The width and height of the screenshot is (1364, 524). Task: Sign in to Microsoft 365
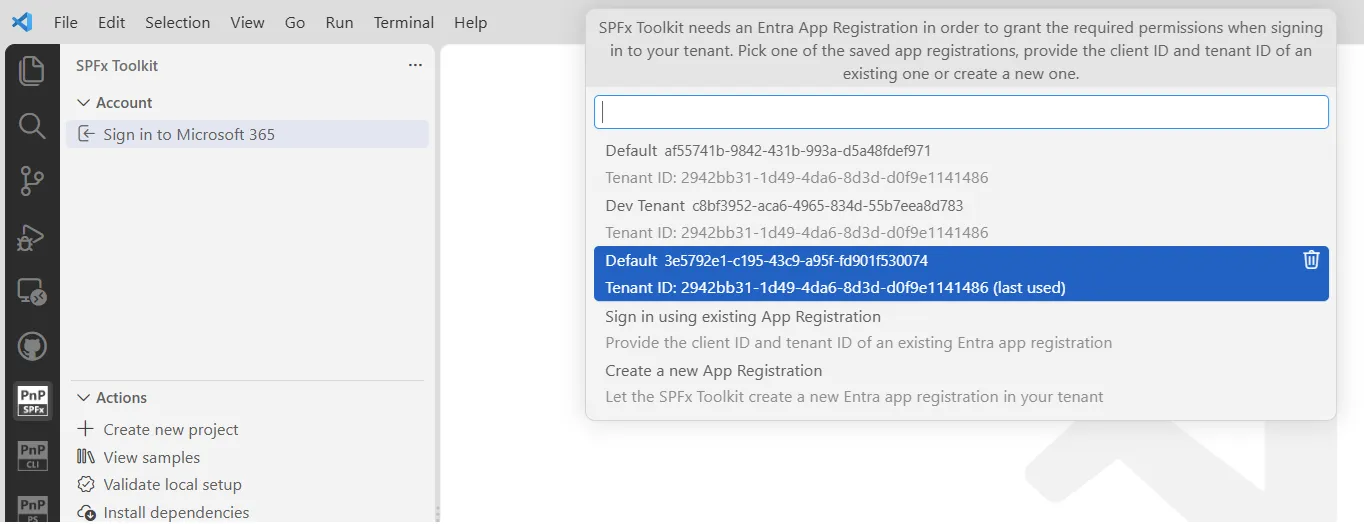point(247,134)
